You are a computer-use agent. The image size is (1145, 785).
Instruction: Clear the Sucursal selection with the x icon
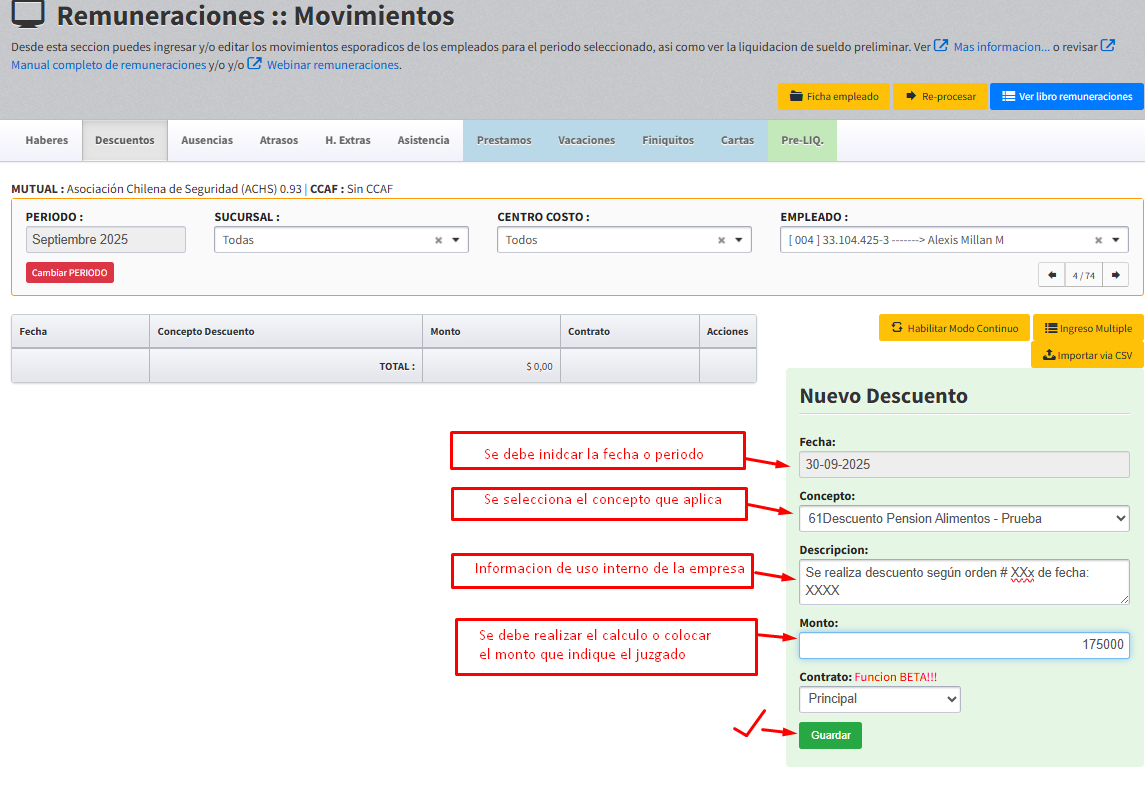click(438, 240)
